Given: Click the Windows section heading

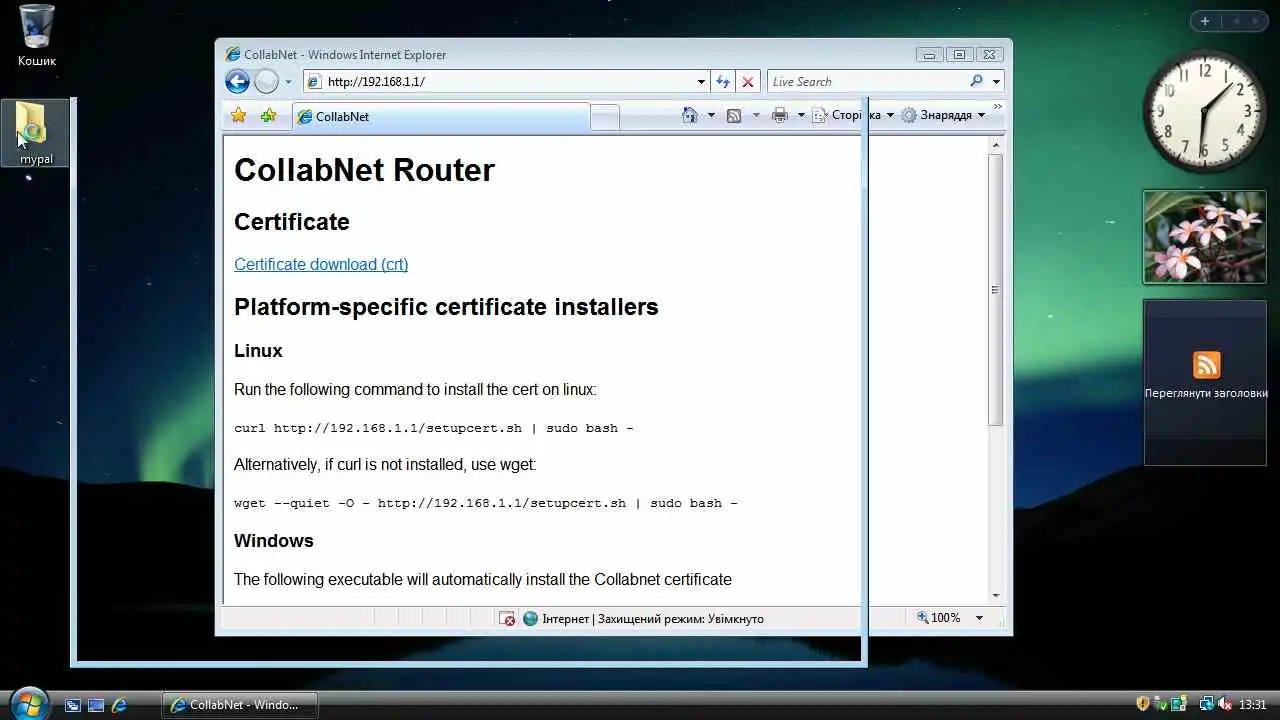Looking at the screenshot, I should pos(274,541).
